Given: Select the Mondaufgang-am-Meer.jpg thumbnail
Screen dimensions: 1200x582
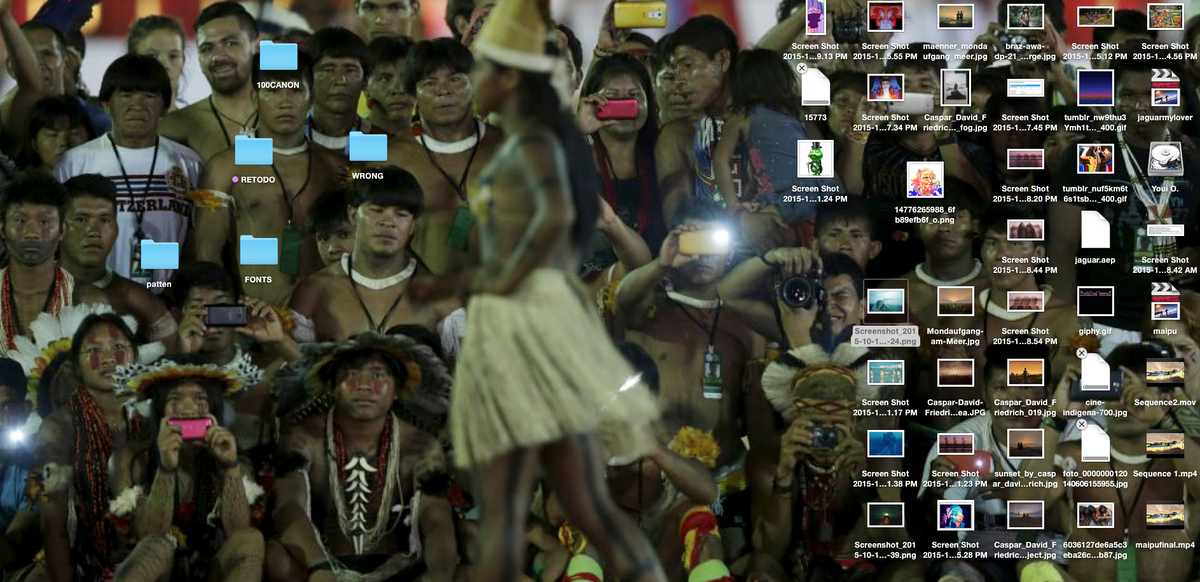Looking at the screenshot, I should tap(956, 301).
